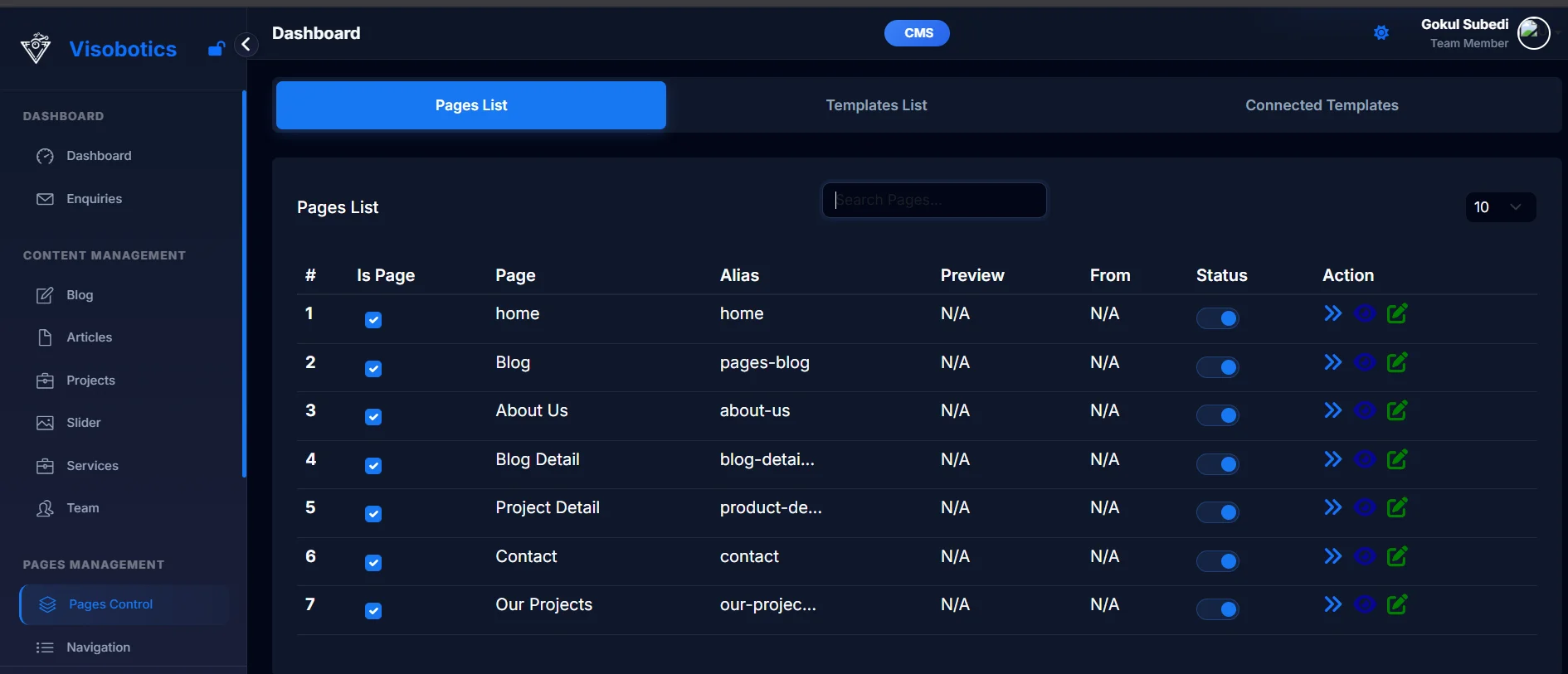
Task: Click the unlock padlock icon beside Visobotics
Action: (216, 49)
